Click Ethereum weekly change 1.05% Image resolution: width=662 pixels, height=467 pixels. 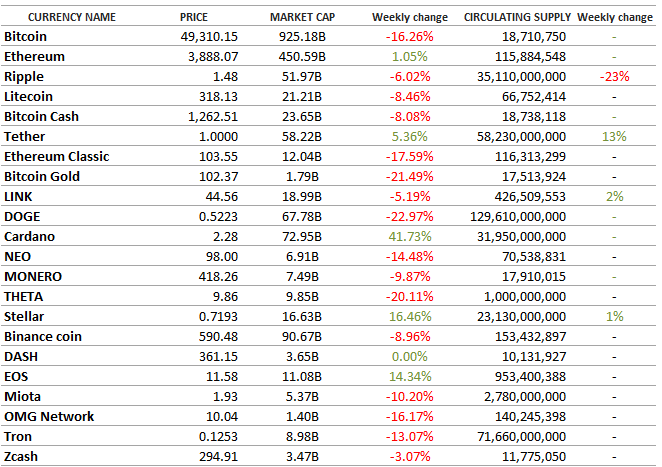410,57
